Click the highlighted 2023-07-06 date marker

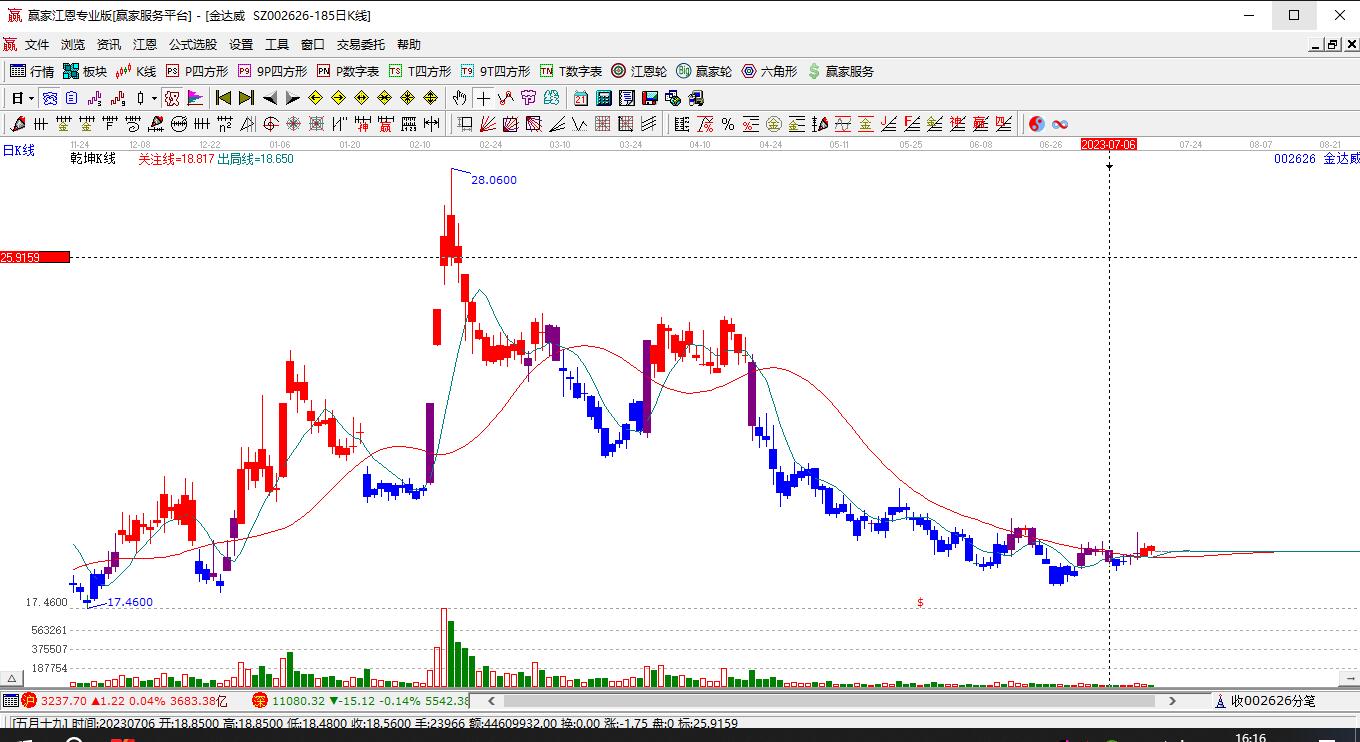pos(1109,145)
